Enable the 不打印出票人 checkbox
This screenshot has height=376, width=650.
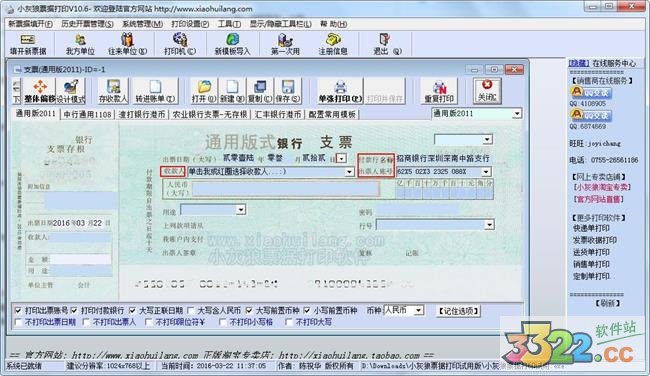coord(86,322)
